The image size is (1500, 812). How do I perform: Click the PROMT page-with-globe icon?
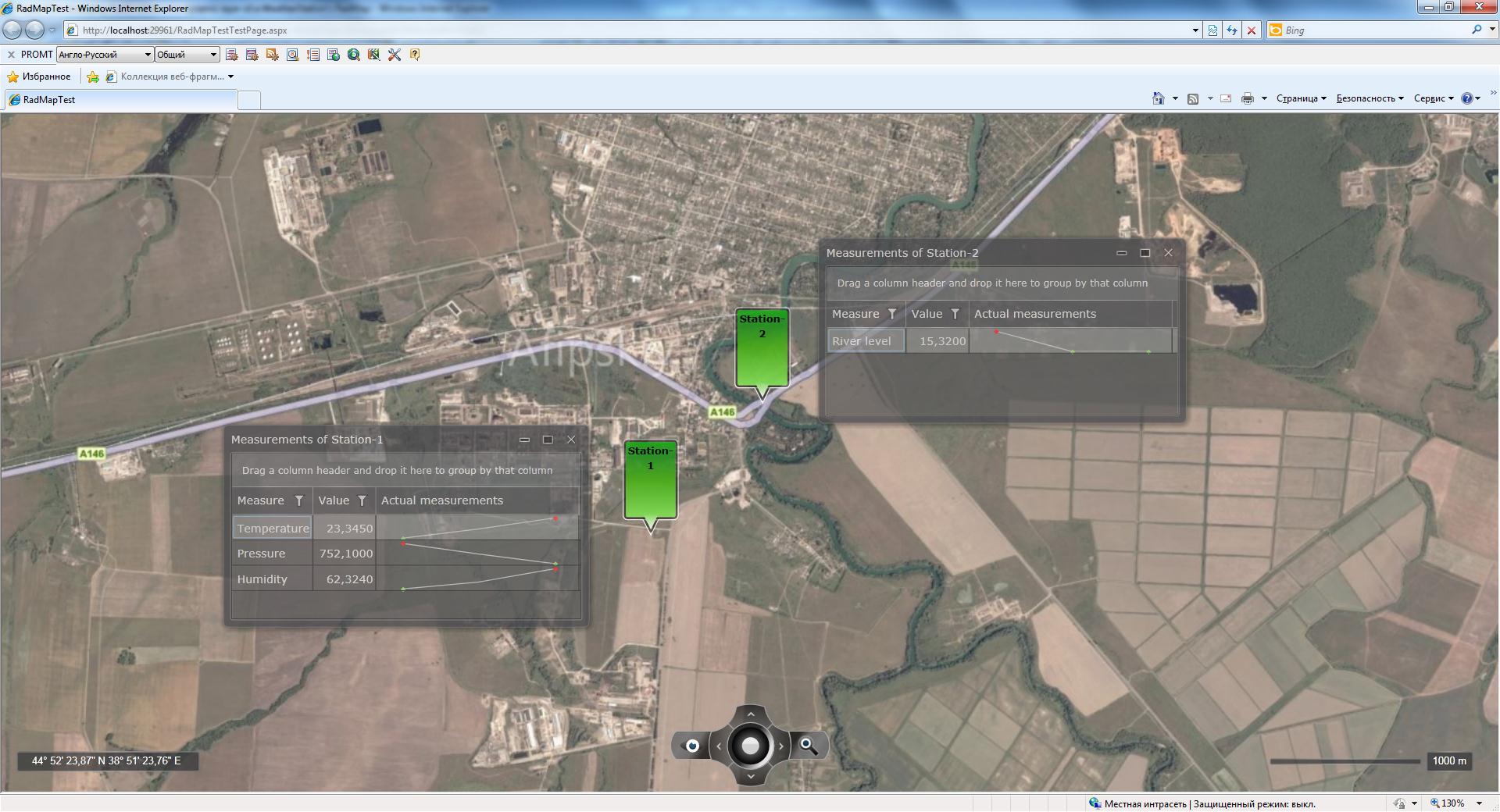click(x=333, y=55)
